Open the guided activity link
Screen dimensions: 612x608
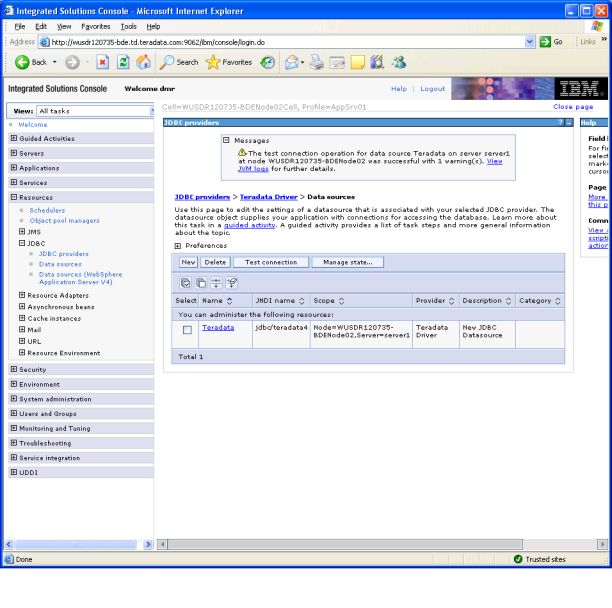coord(249,225)
